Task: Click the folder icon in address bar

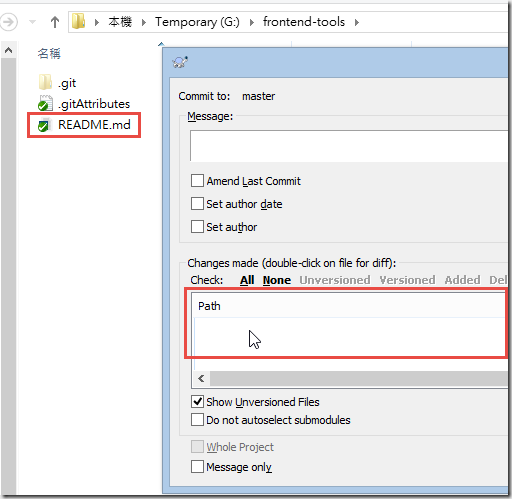Action: coord(79,21)
